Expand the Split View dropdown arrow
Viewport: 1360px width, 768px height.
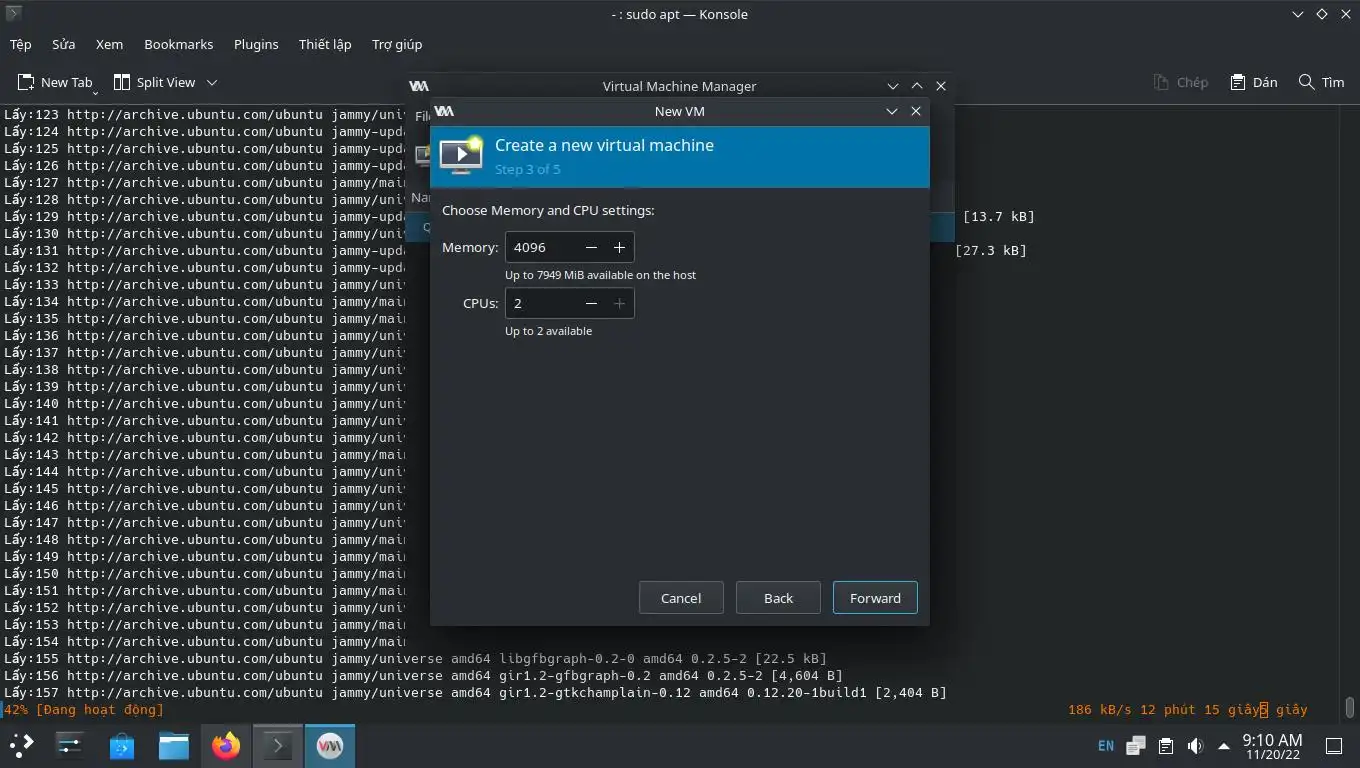pyautogui.click(x=212, y=82)
